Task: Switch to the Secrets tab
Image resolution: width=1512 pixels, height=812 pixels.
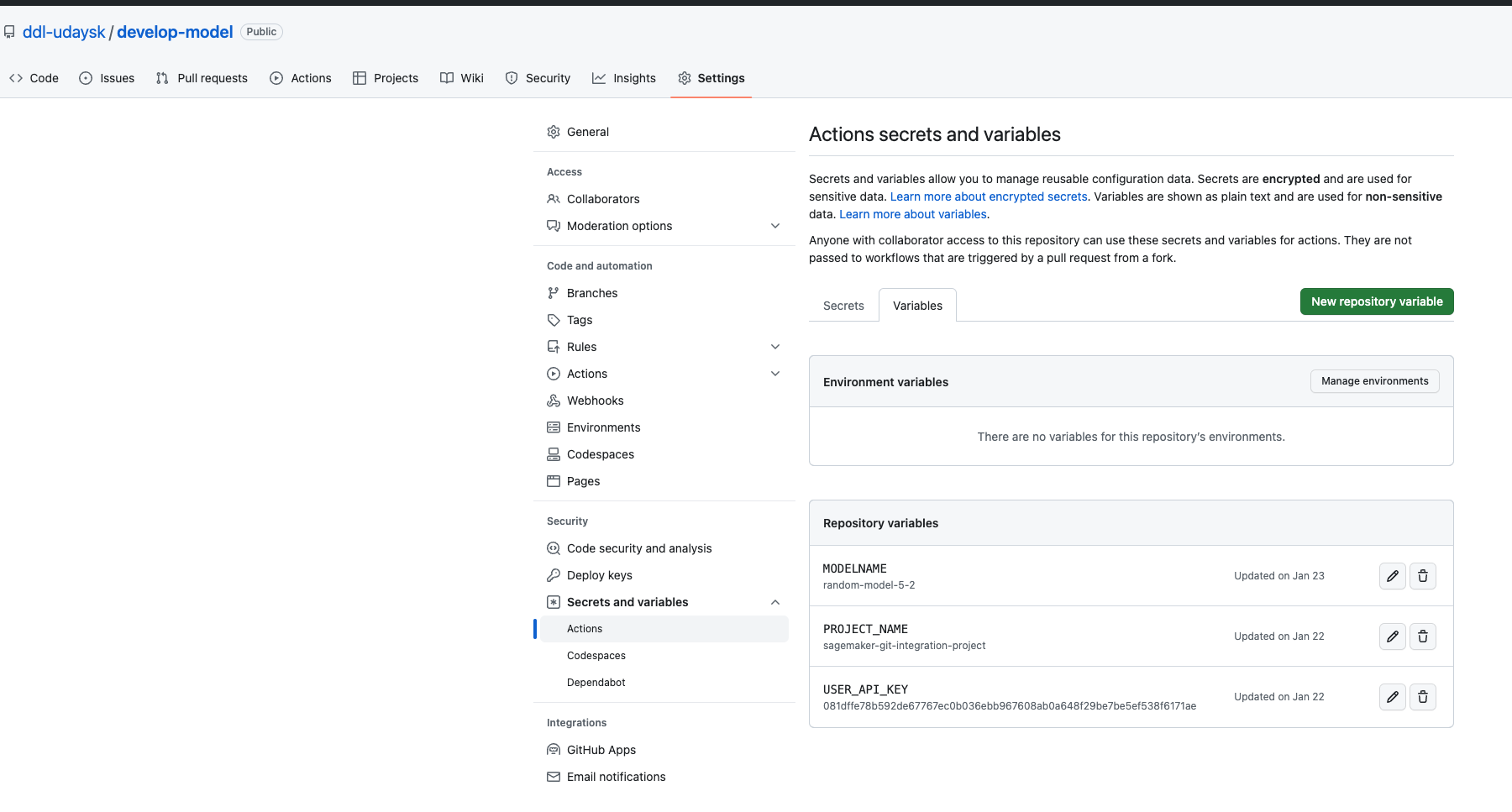Action: [x=843, y=306]
